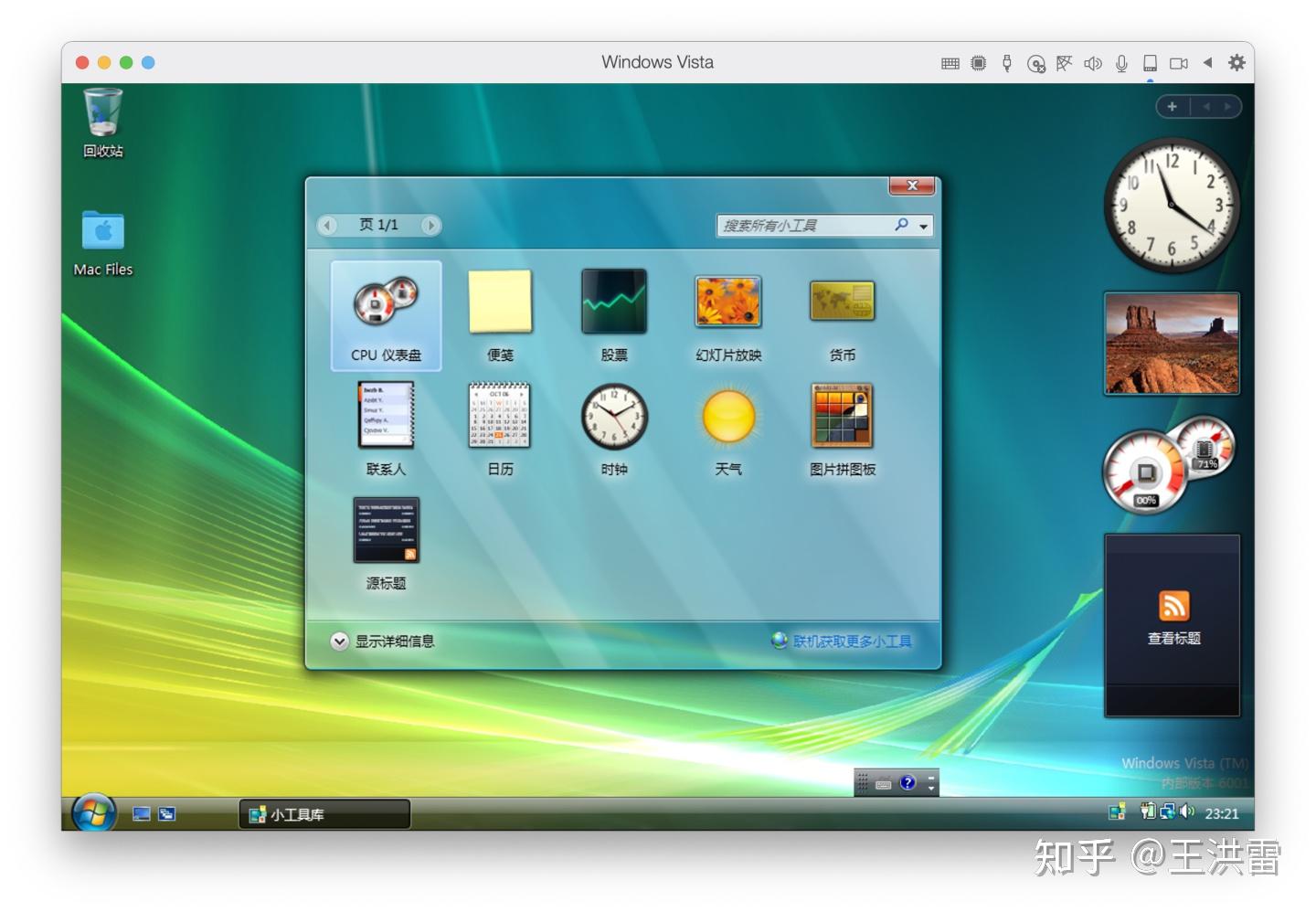Select the 货币 currency gadget
This screenshot has height=912, width=1316.
click(x=842, y=315)
